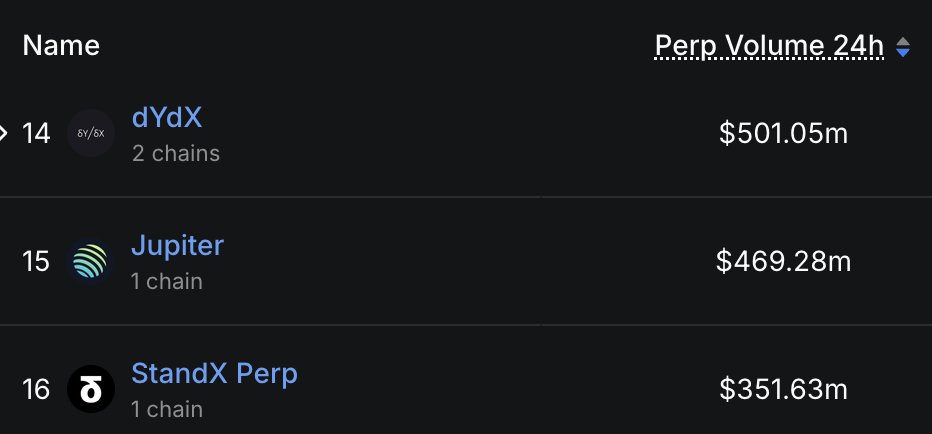The width and height of the screenshot is (932, 434).
Task: Click the StandX Perp logo icon
Action: [x=91, y=389]
